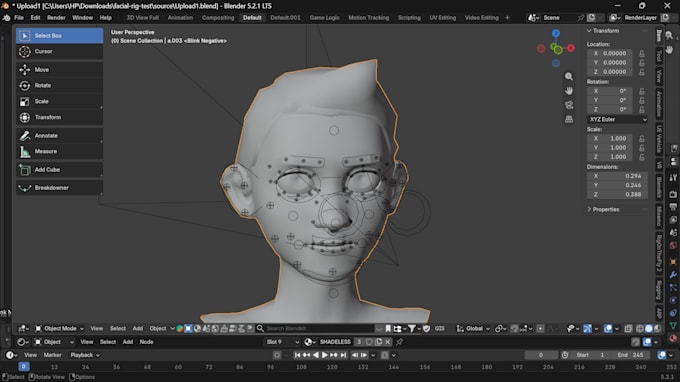The image size is (680, 382).
Task: Choose the Move tool
Action: (x=59, y=70)
